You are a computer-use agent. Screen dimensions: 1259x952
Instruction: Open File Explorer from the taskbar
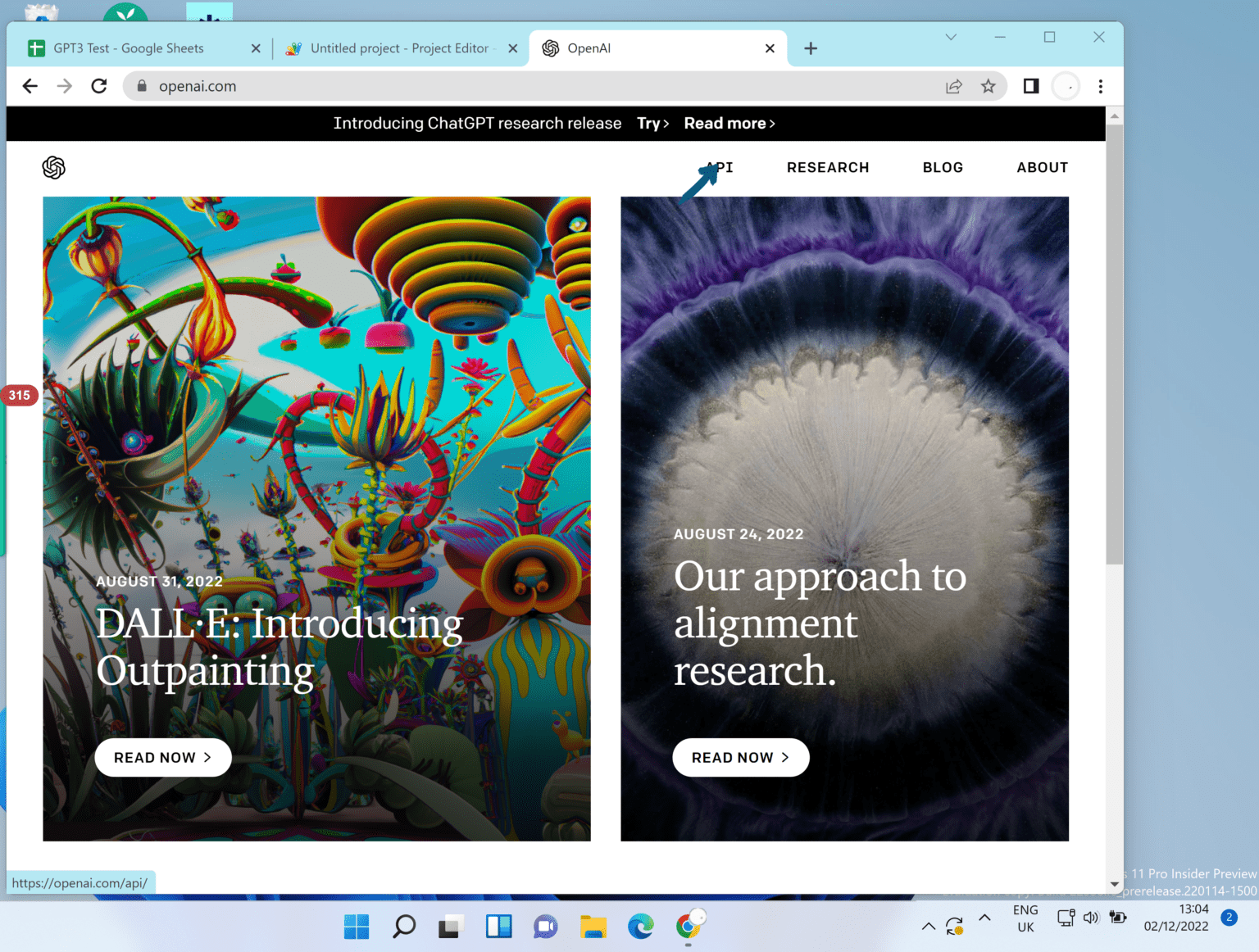[593, 926]
